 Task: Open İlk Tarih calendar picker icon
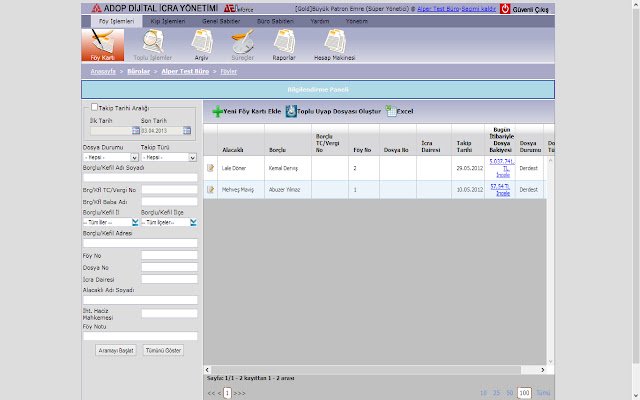[x=136, y=131]
